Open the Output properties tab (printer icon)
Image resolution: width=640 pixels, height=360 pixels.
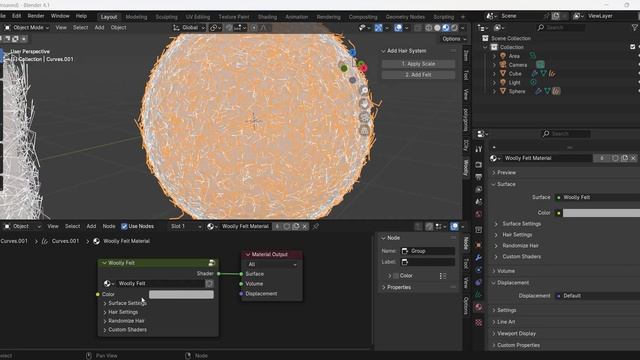point(479,177)
